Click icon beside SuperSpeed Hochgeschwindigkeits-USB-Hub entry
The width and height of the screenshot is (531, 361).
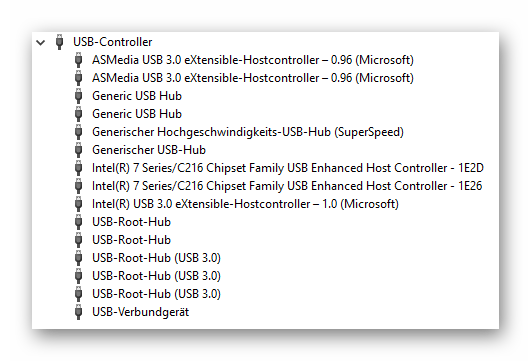pos(79,132)
